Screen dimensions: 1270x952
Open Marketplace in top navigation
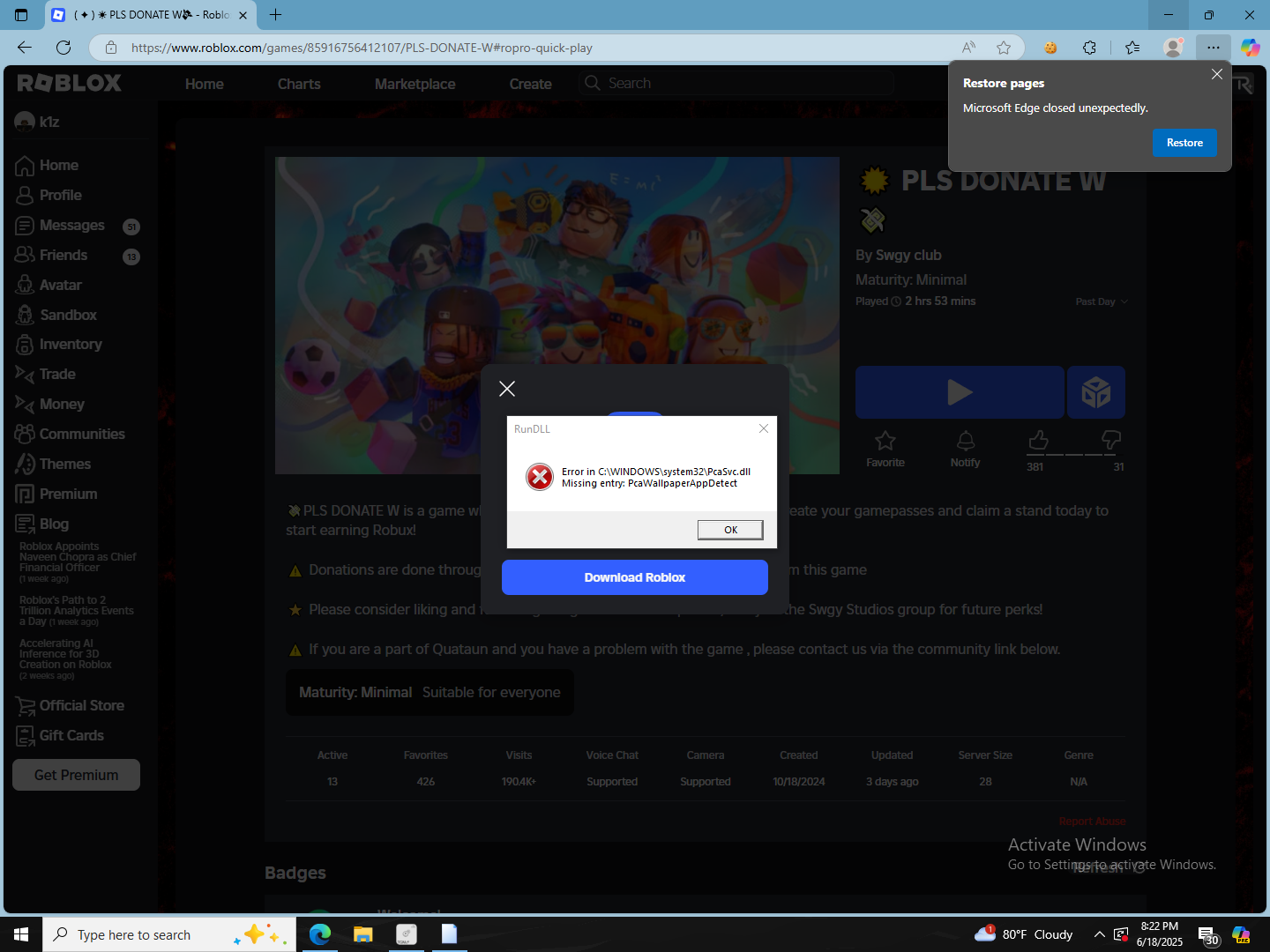point(415,84)
